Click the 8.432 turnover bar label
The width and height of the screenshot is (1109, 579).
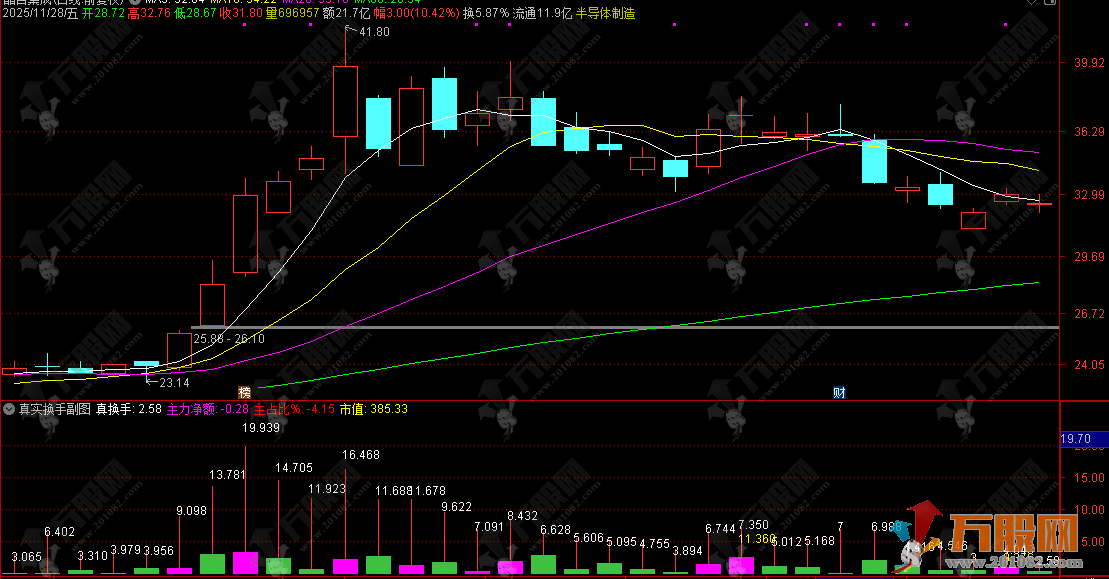pos(522,515)
